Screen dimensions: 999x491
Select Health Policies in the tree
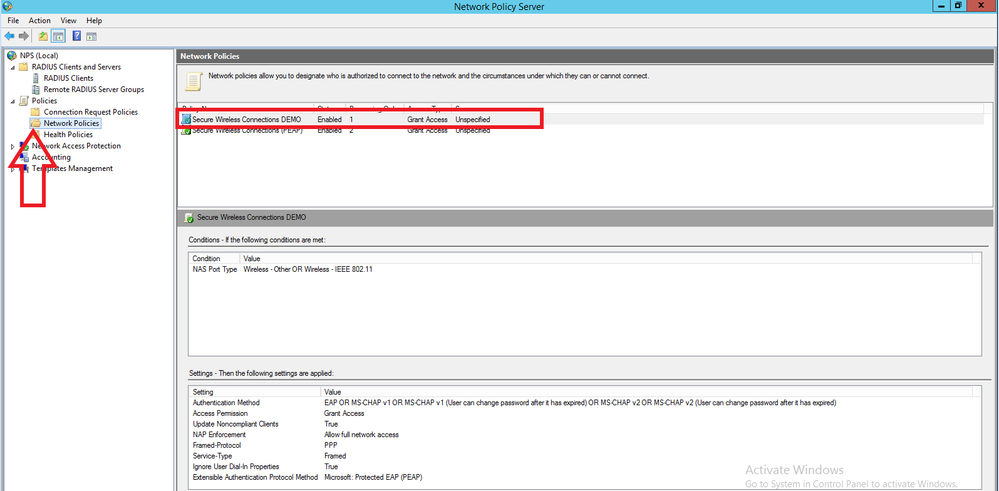(x=68, y=135)
